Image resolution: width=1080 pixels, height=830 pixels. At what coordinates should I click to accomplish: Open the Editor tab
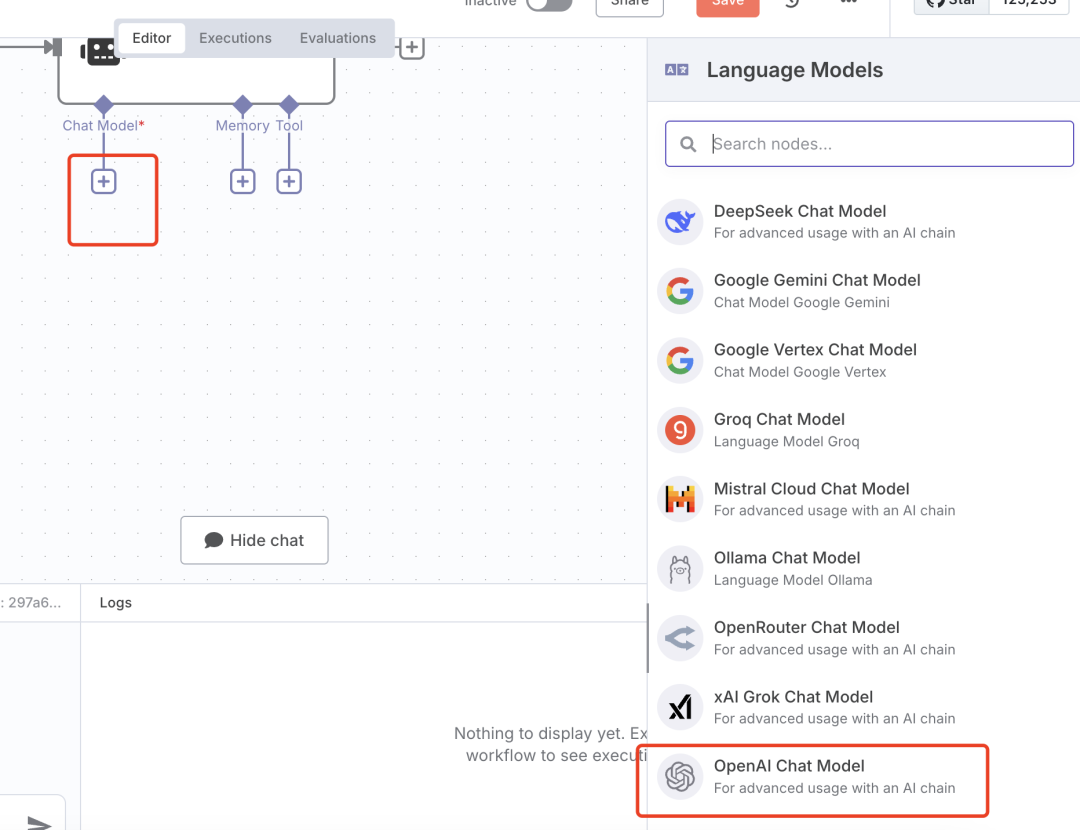pos(152,38)
